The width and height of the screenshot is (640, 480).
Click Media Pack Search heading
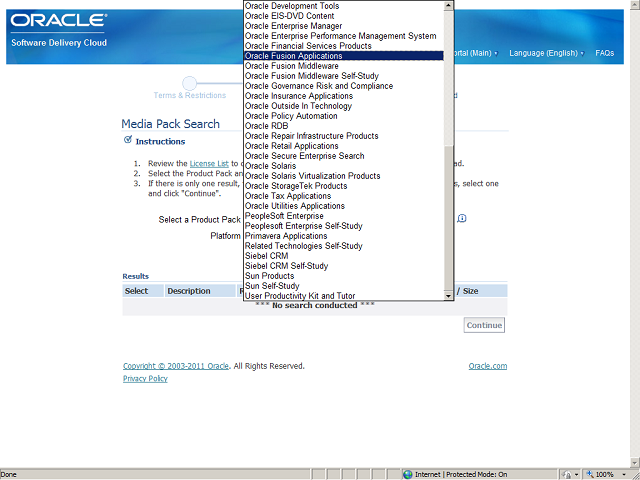click(171, 124)
